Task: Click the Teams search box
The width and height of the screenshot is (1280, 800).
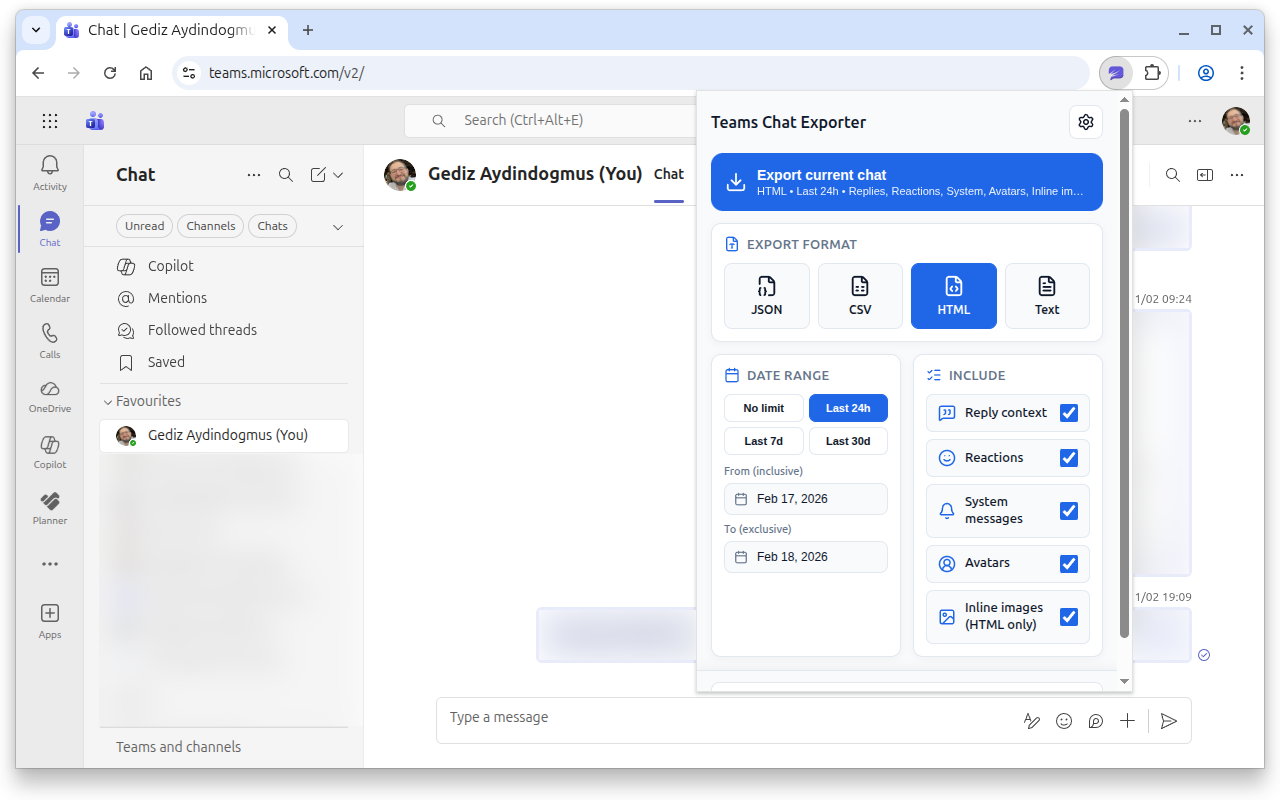Action: coord(551,121)
